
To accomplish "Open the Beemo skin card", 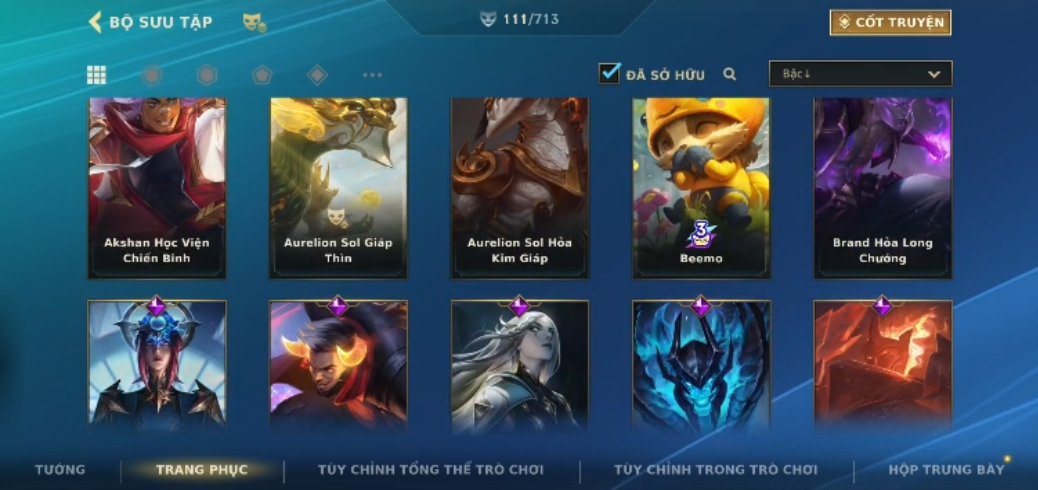I will pyautogui.click(x=701, y=188).
